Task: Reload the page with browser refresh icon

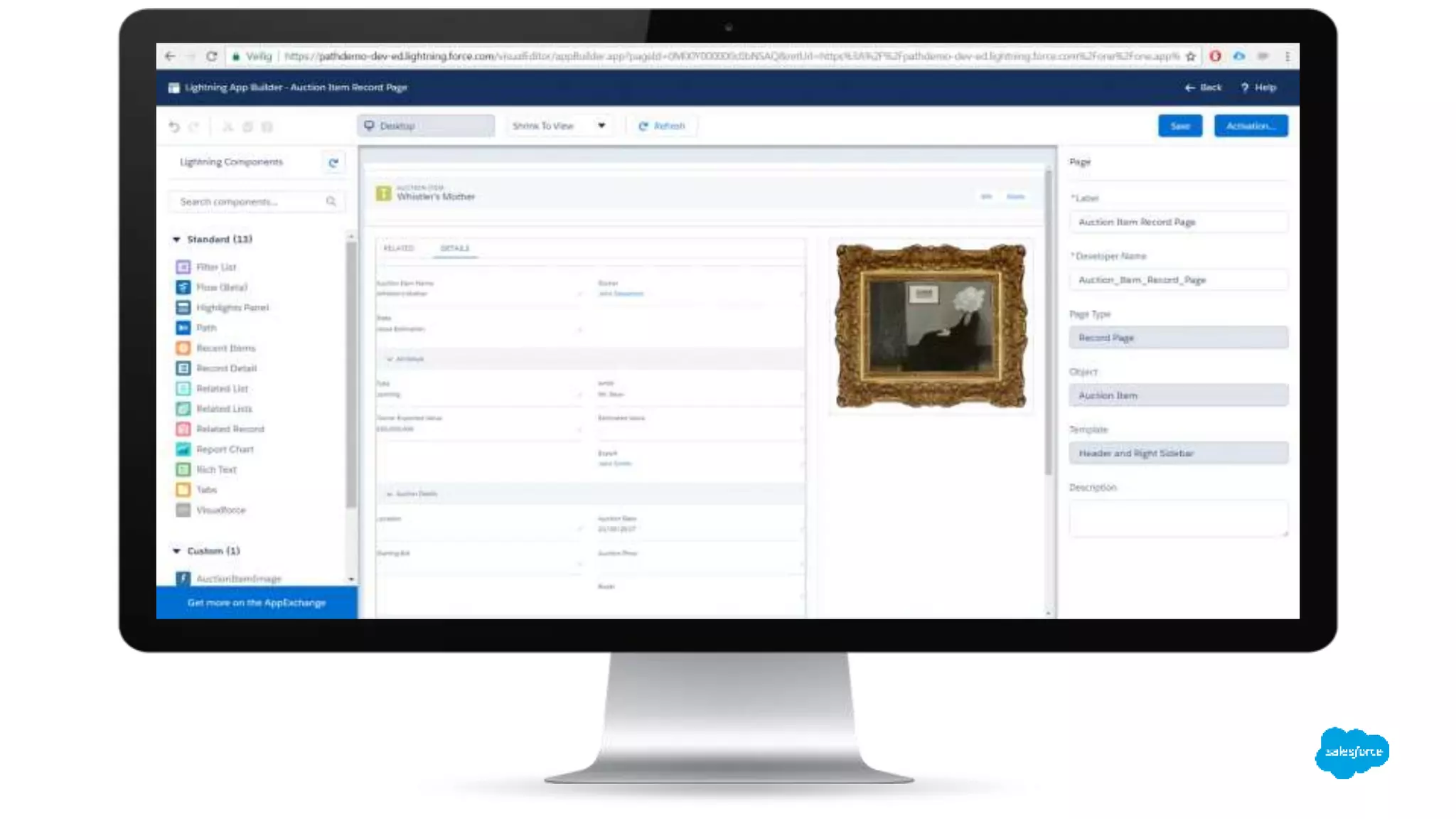Action: point(211,56)
